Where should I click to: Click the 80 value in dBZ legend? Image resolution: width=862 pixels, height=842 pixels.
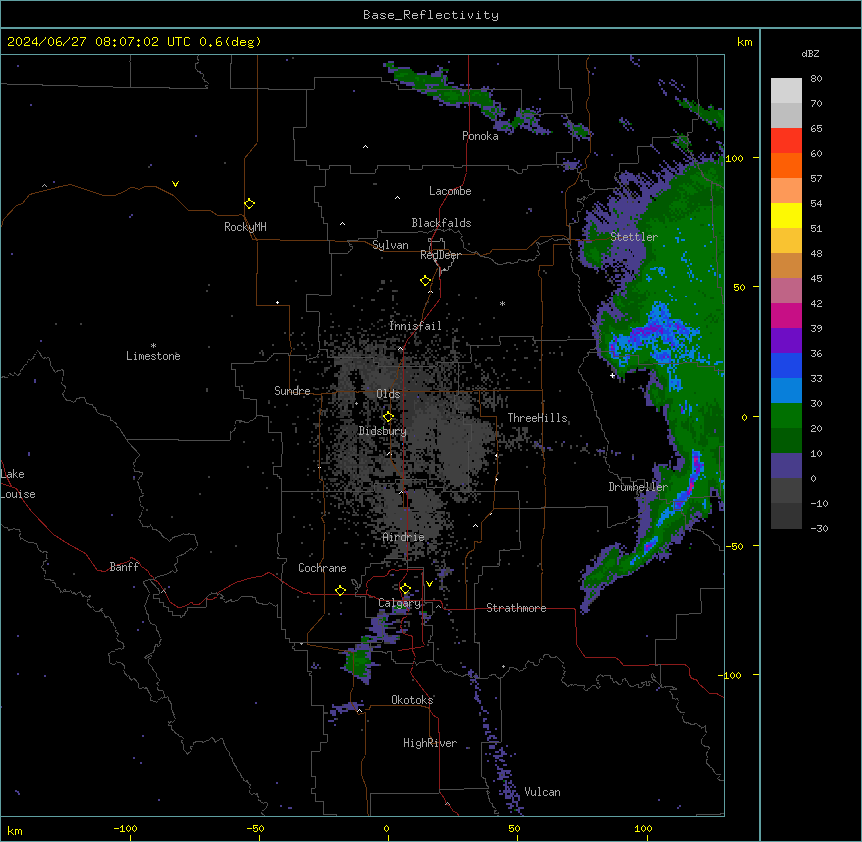coord(816,79)
